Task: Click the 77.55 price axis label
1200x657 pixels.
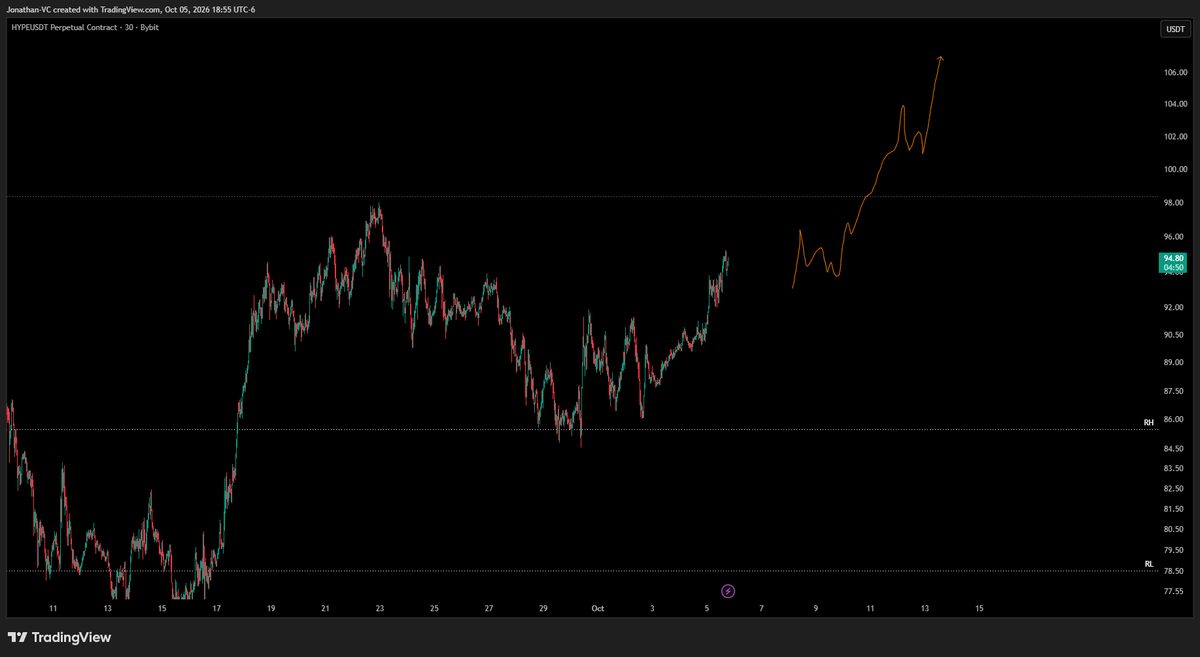Action: [x=1175, y=592]
